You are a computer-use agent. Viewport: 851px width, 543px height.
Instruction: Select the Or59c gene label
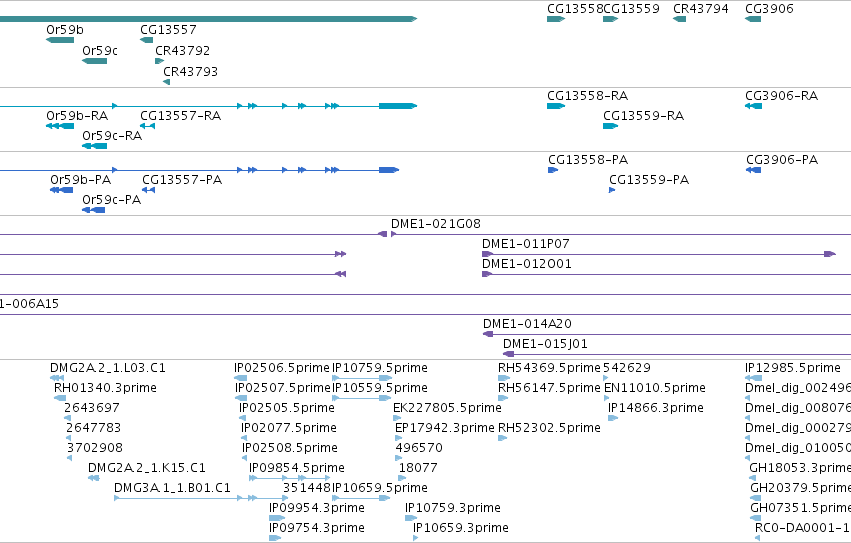coord(100,50)
